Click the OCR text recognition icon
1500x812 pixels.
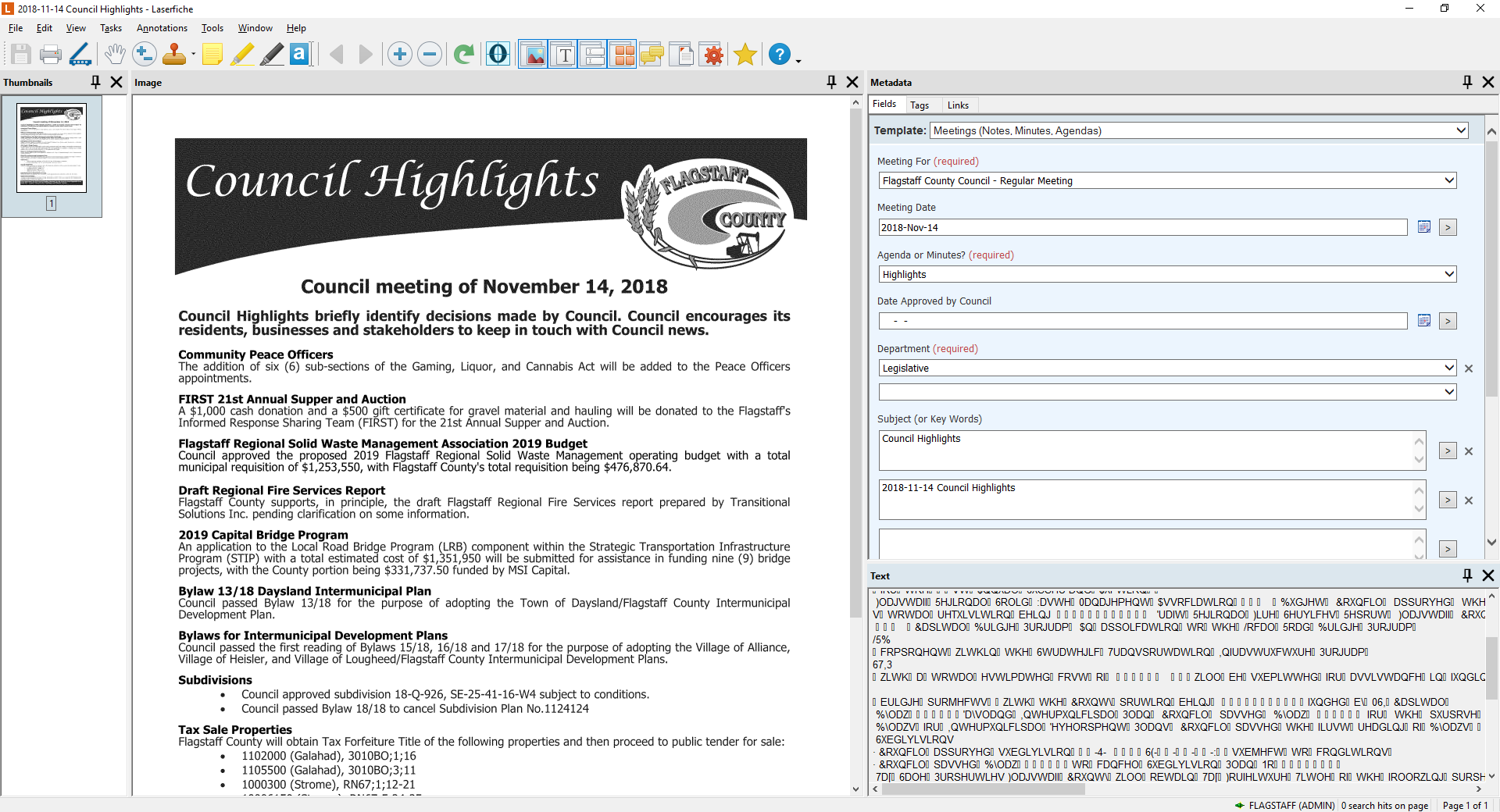498,54
